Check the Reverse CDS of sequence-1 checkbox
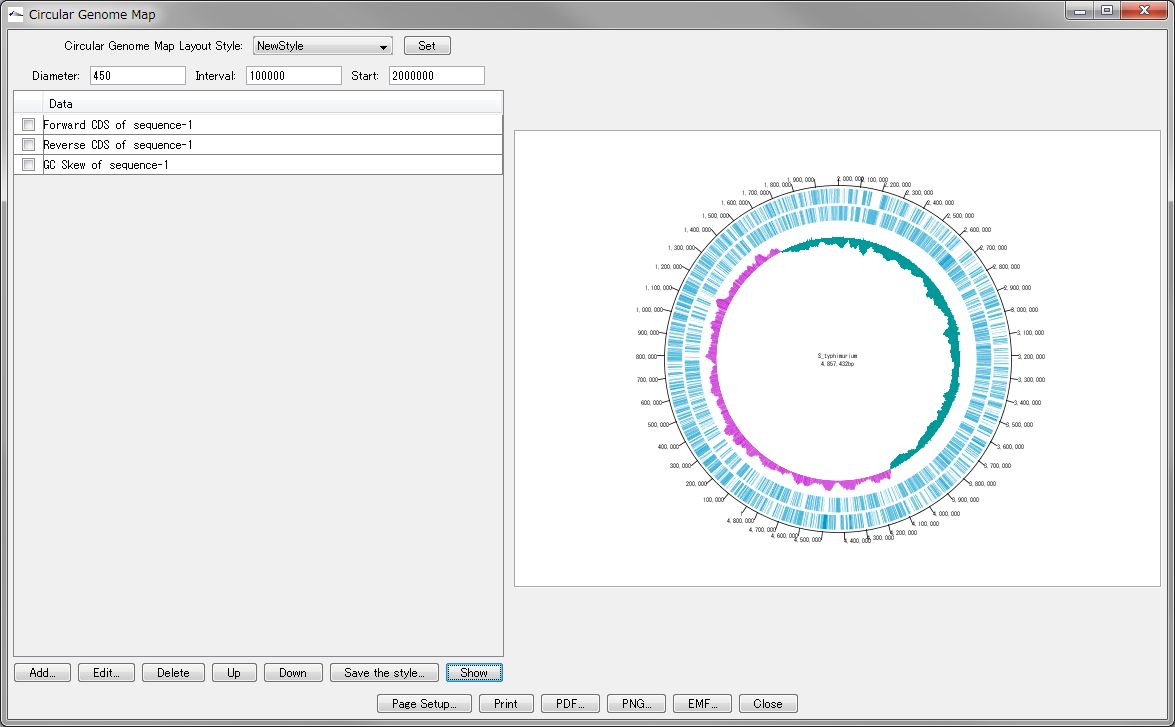The image size is (1175, 727). click(x=28, y=145)
